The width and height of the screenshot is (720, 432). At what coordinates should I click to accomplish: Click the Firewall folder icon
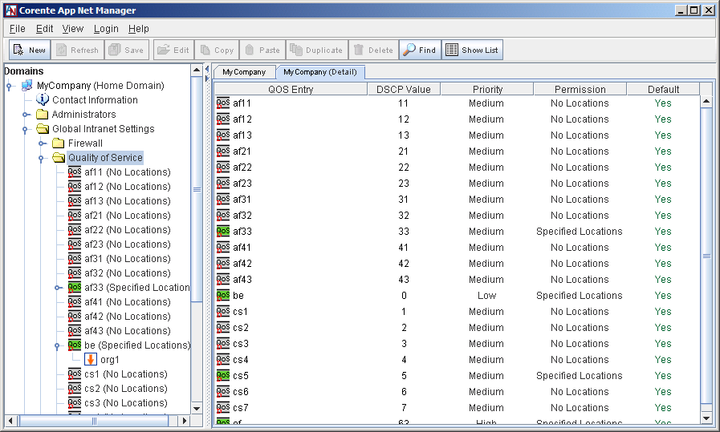tap(58, 143)
